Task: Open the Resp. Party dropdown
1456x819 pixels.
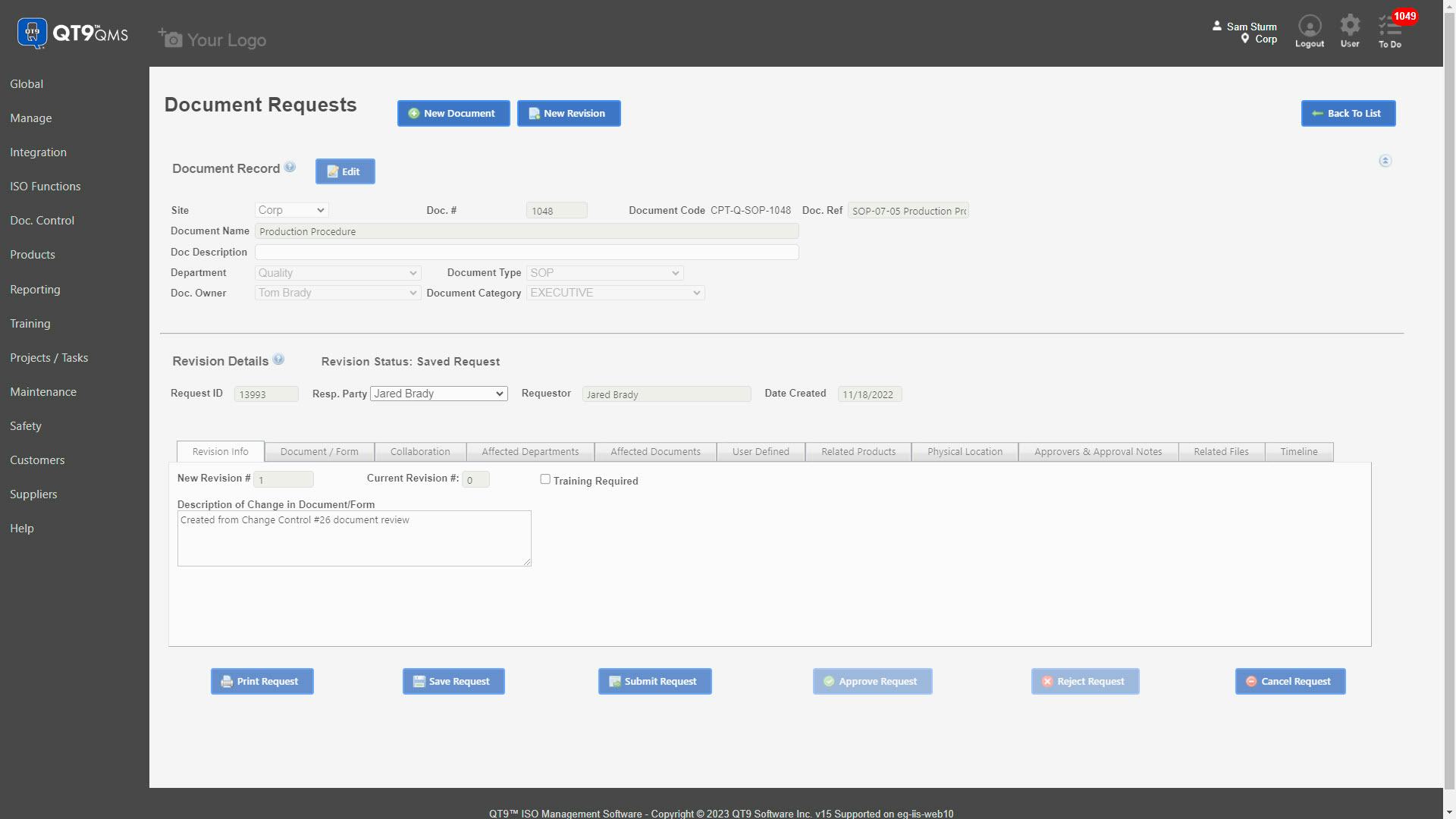Action: (438, 394)
